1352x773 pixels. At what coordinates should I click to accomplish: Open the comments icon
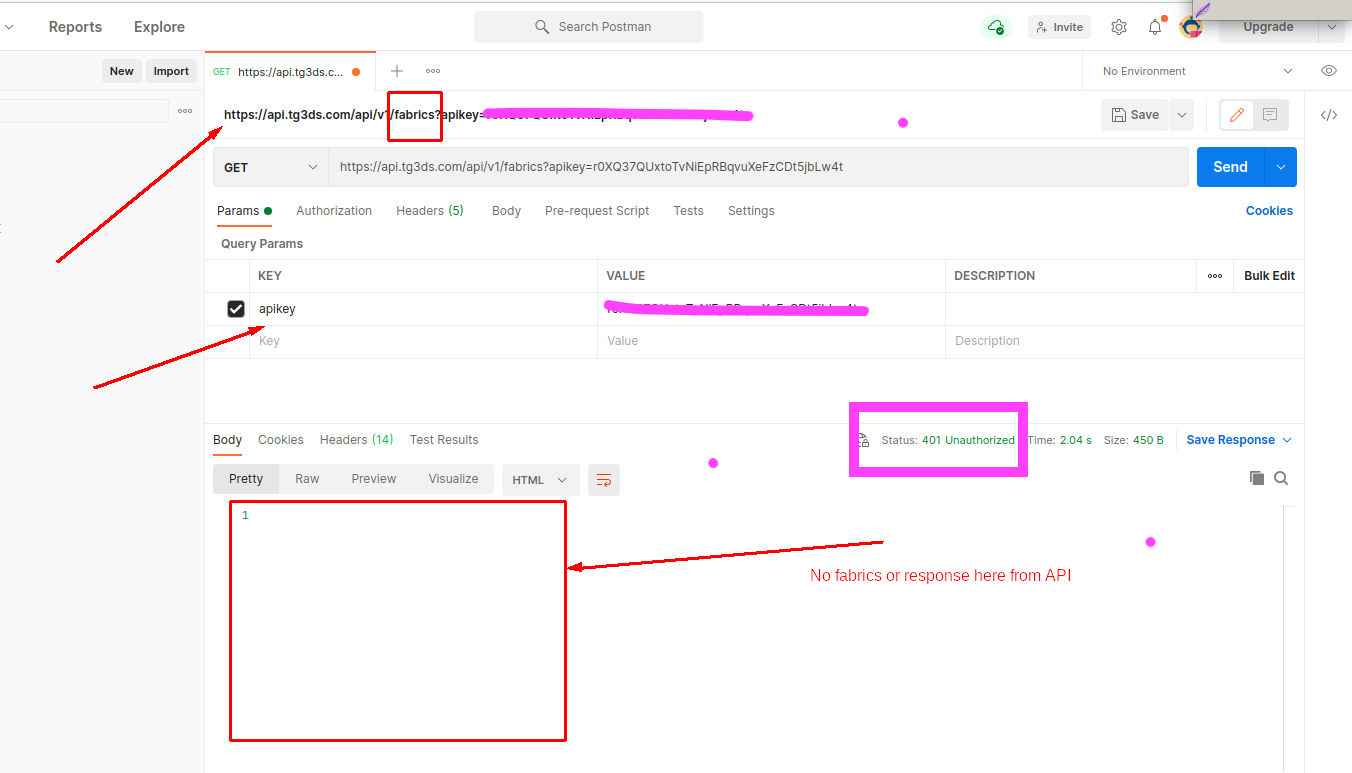(x=1270, y=115)
